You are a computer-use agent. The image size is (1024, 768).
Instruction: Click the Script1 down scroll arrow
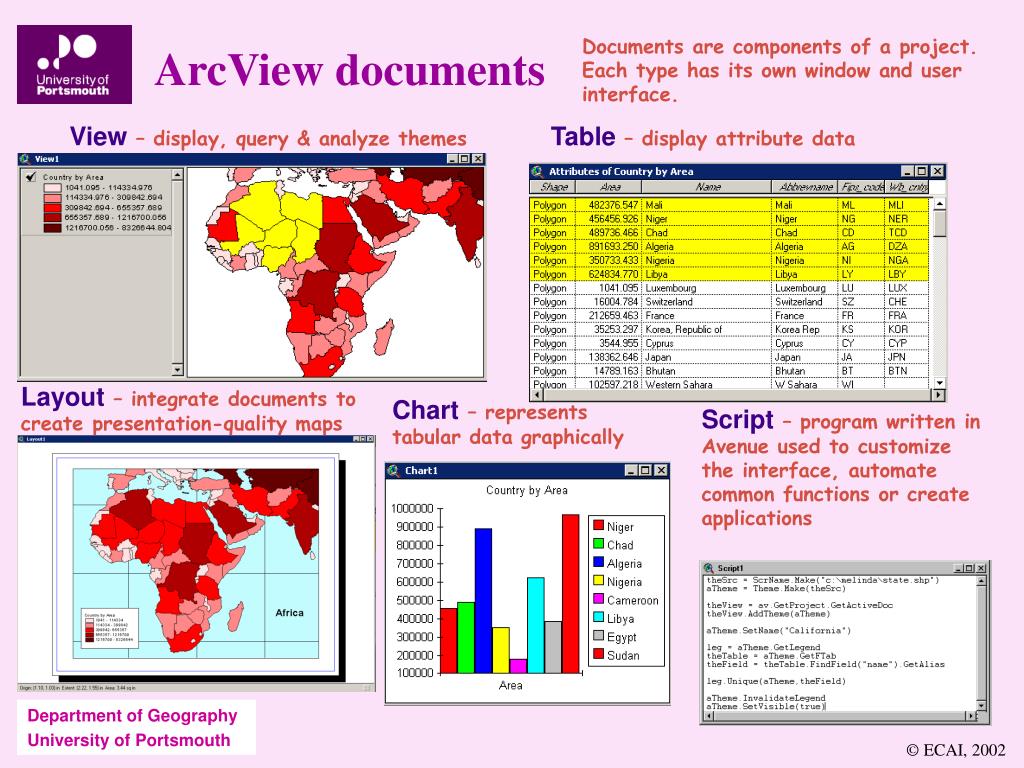point(981,705)
